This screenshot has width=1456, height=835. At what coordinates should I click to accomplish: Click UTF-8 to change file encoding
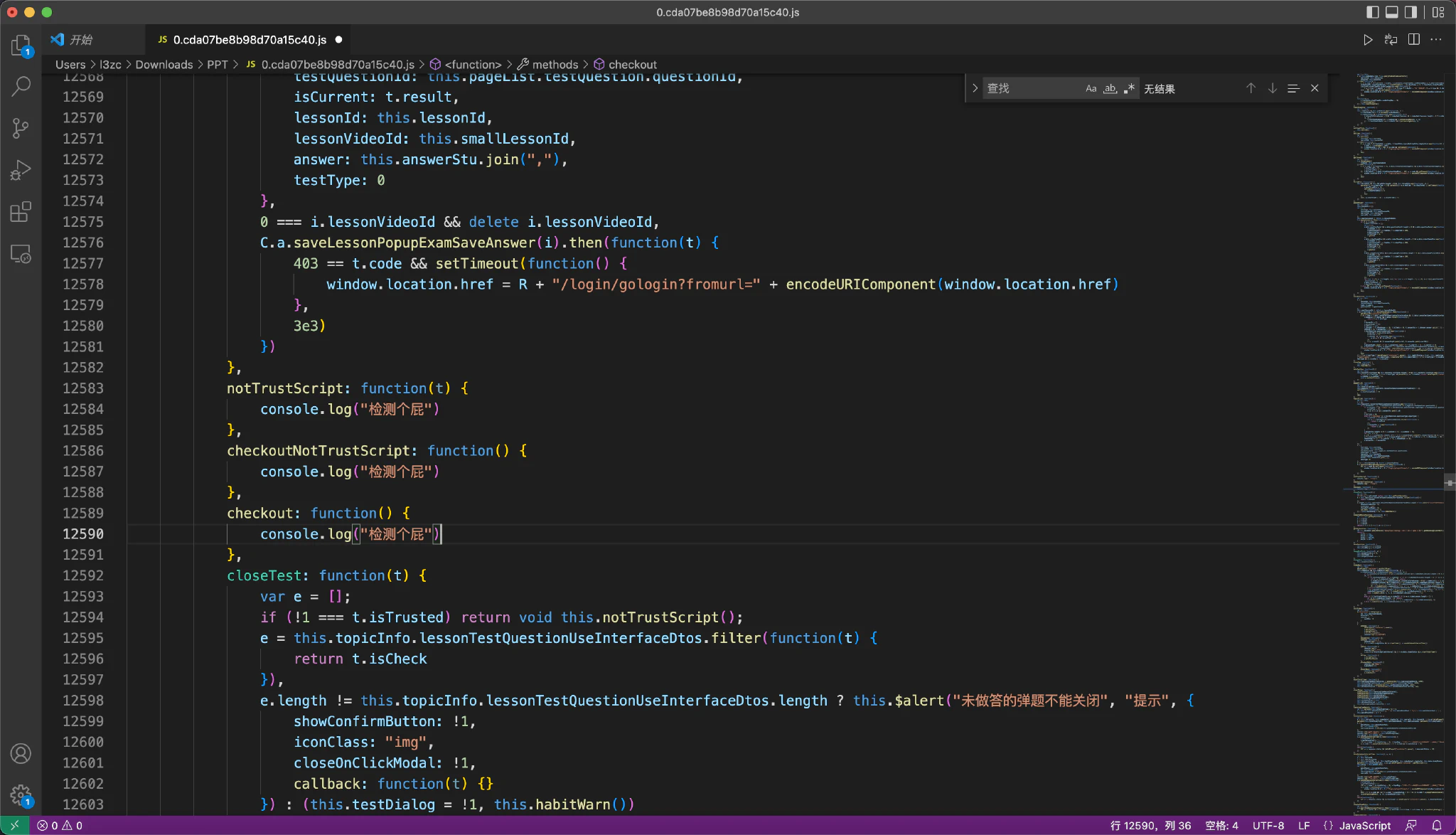point(1268,826)
